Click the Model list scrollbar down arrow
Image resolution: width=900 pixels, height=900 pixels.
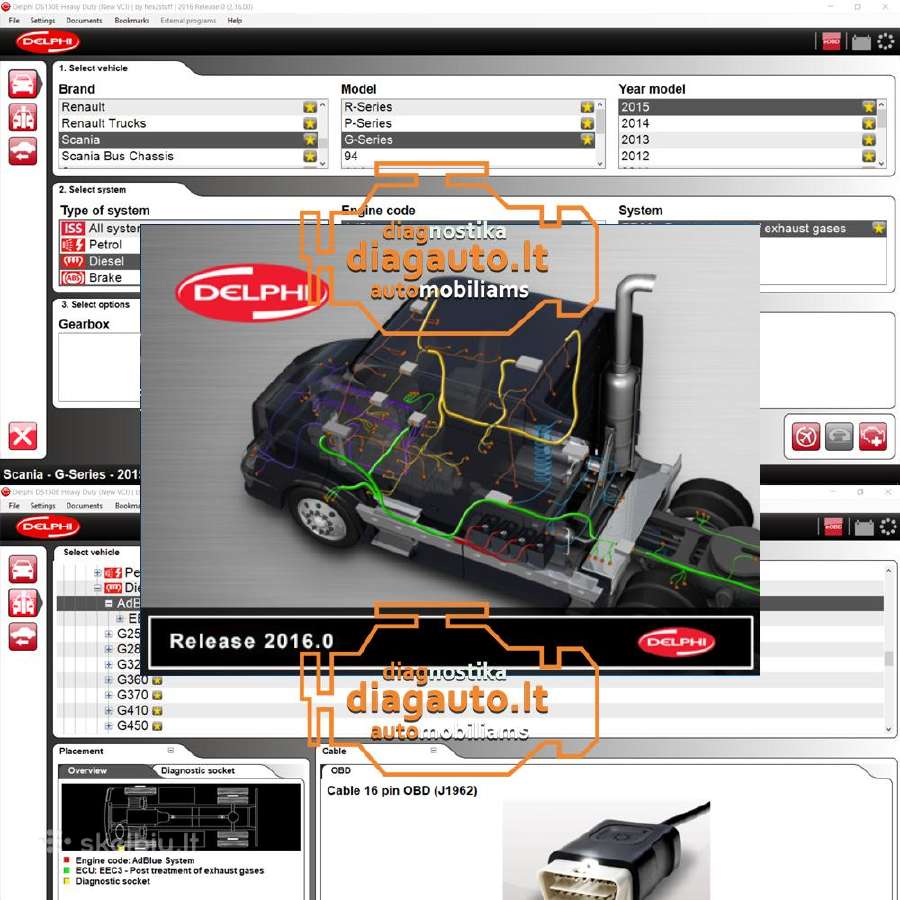coord(600,164)
